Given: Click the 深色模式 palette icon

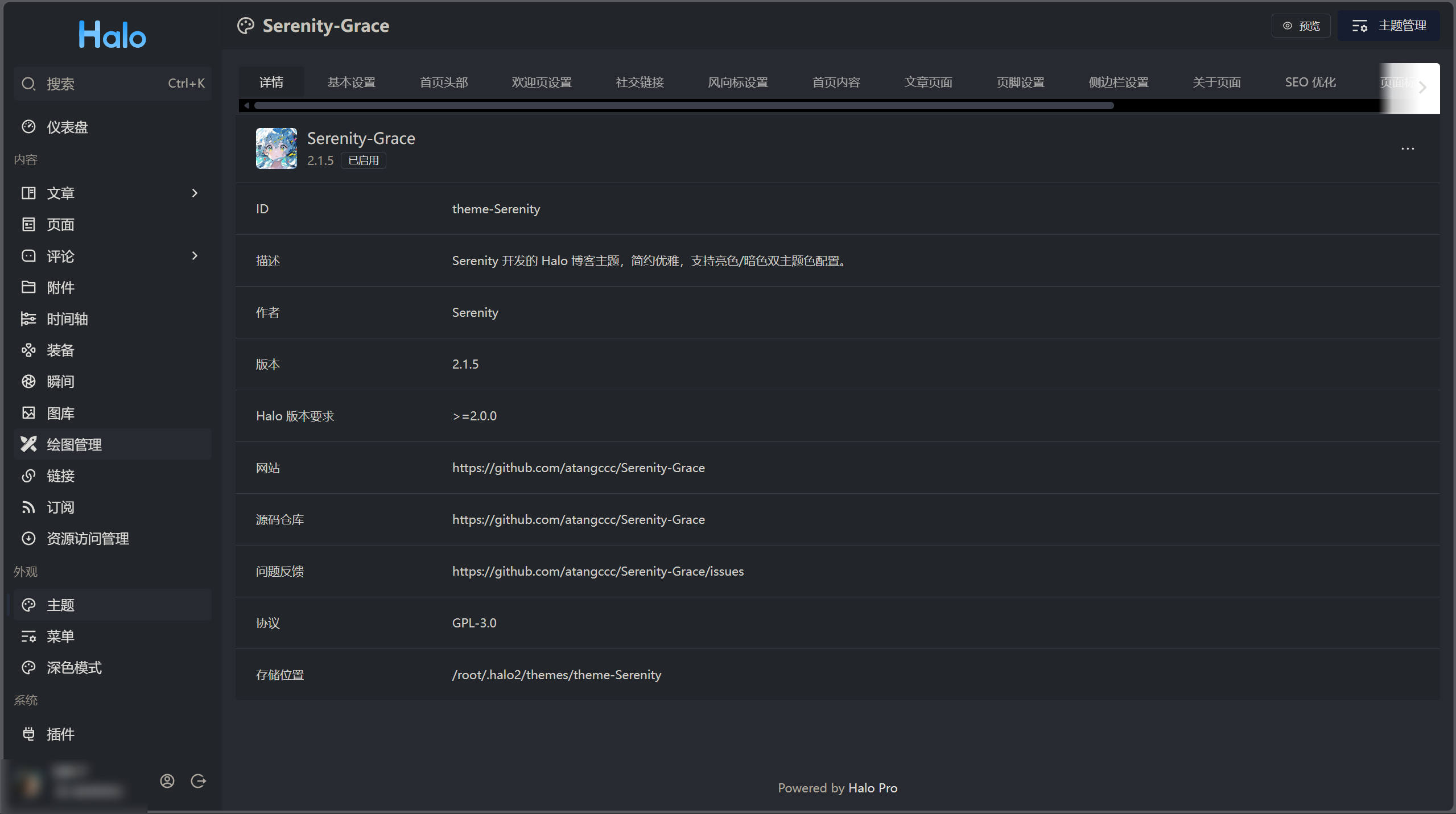Looking at the screenshot, I should coord(28,667).
